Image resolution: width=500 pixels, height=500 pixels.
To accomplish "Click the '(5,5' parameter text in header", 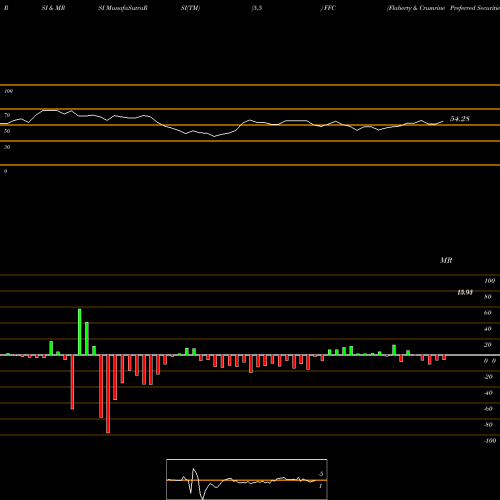I will [257, 8].
